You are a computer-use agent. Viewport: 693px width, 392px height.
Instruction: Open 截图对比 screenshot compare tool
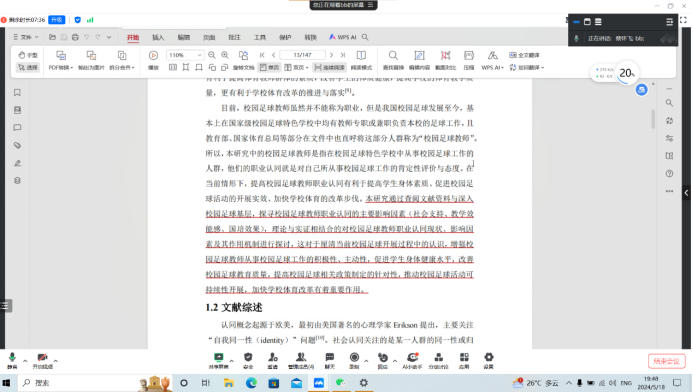(445, 61)
